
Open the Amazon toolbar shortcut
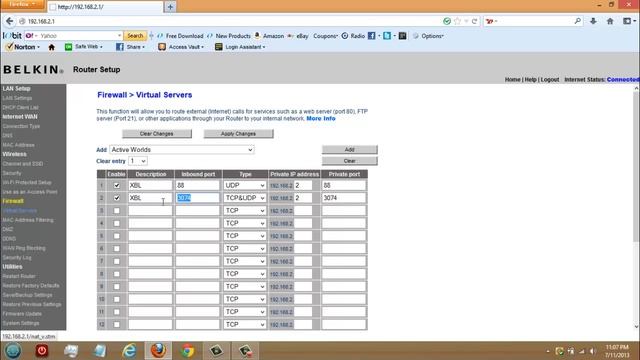coord(269,36)
